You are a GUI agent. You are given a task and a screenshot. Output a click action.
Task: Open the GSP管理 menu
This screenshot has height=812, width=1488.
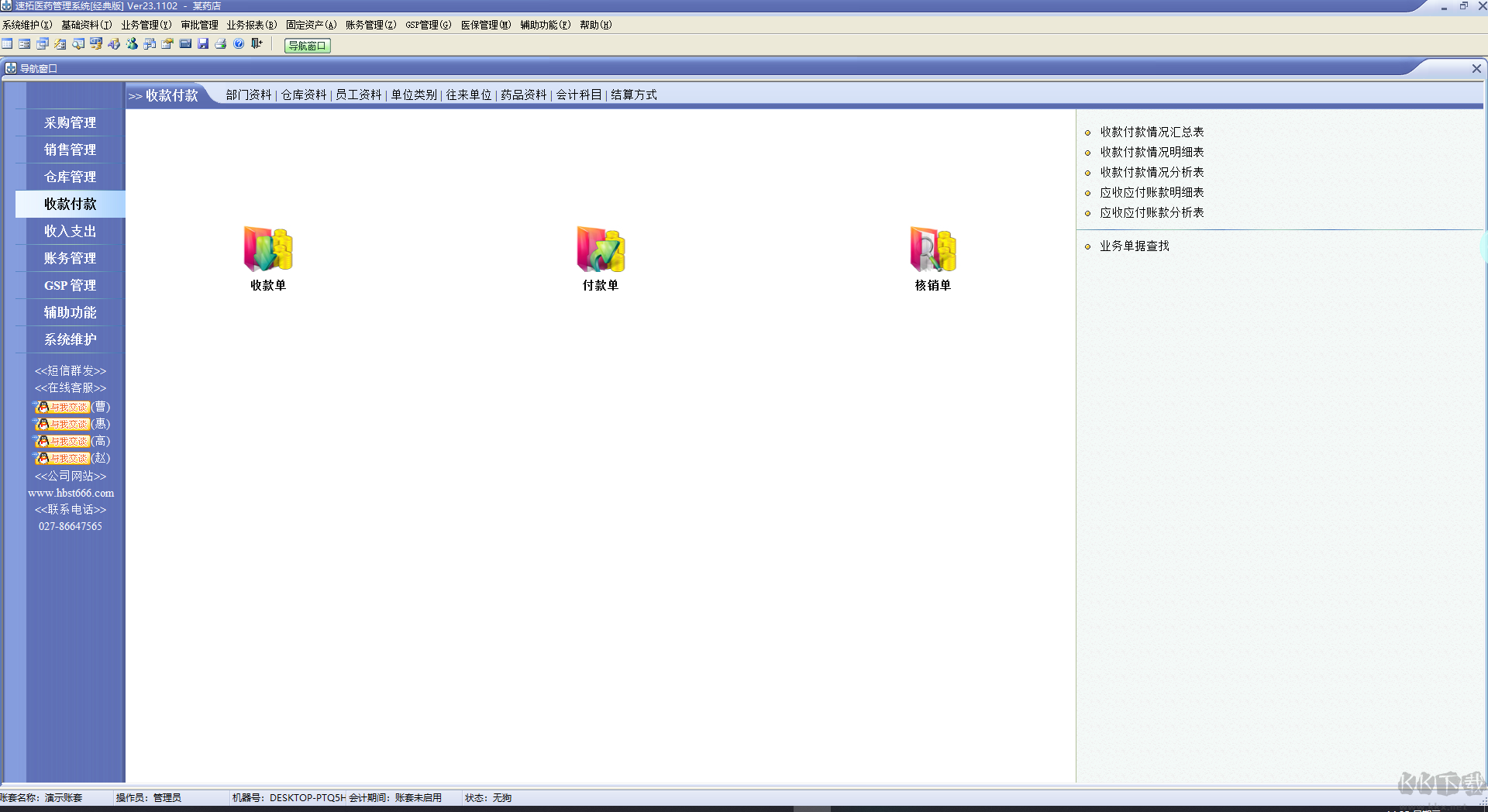tap(428, 25)
